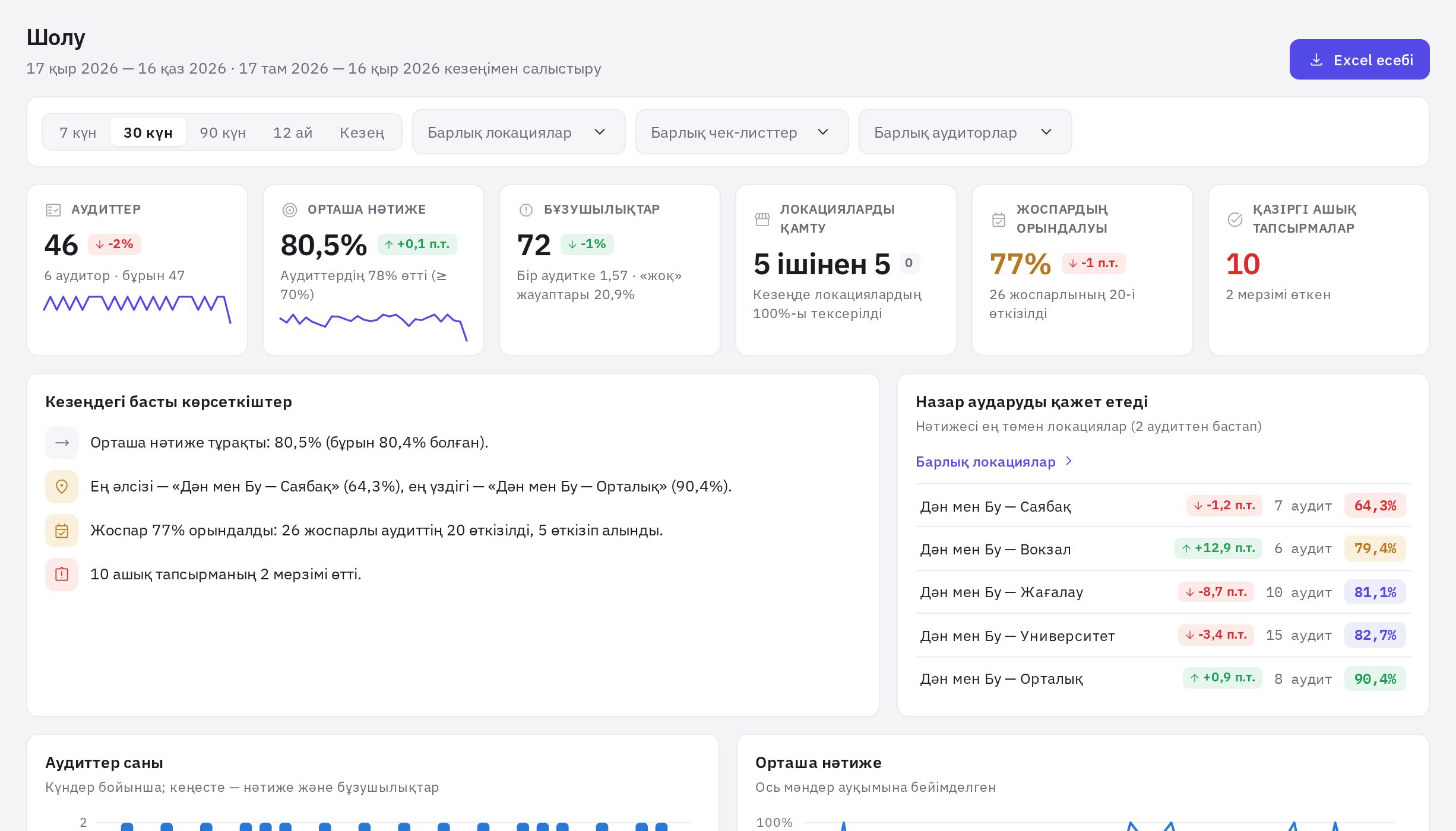Screen dimensions: 1456x831
Task: Switch to the 12 ай period
Action: 293,132
